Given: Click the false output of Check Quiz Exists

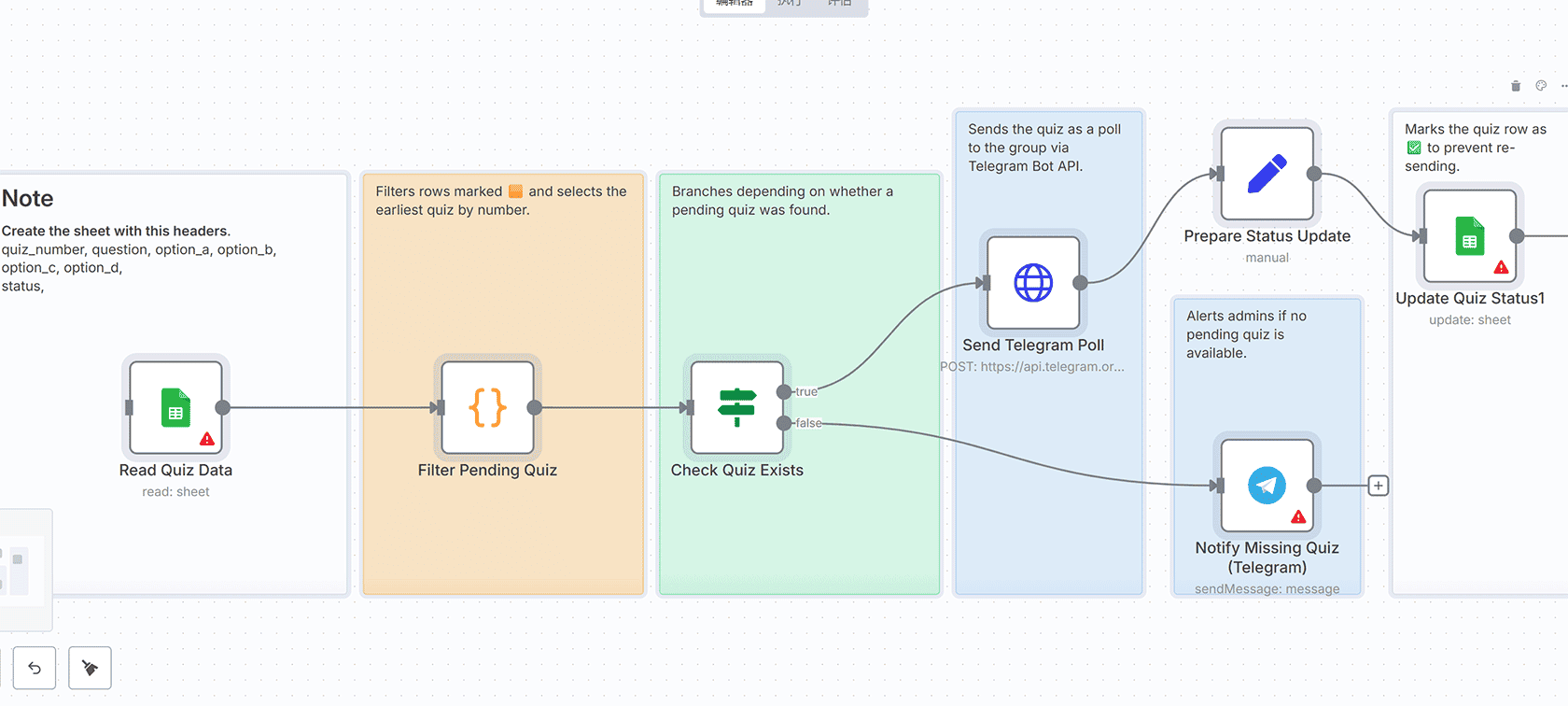Looking at the screenshot, I should coord(784,424).
